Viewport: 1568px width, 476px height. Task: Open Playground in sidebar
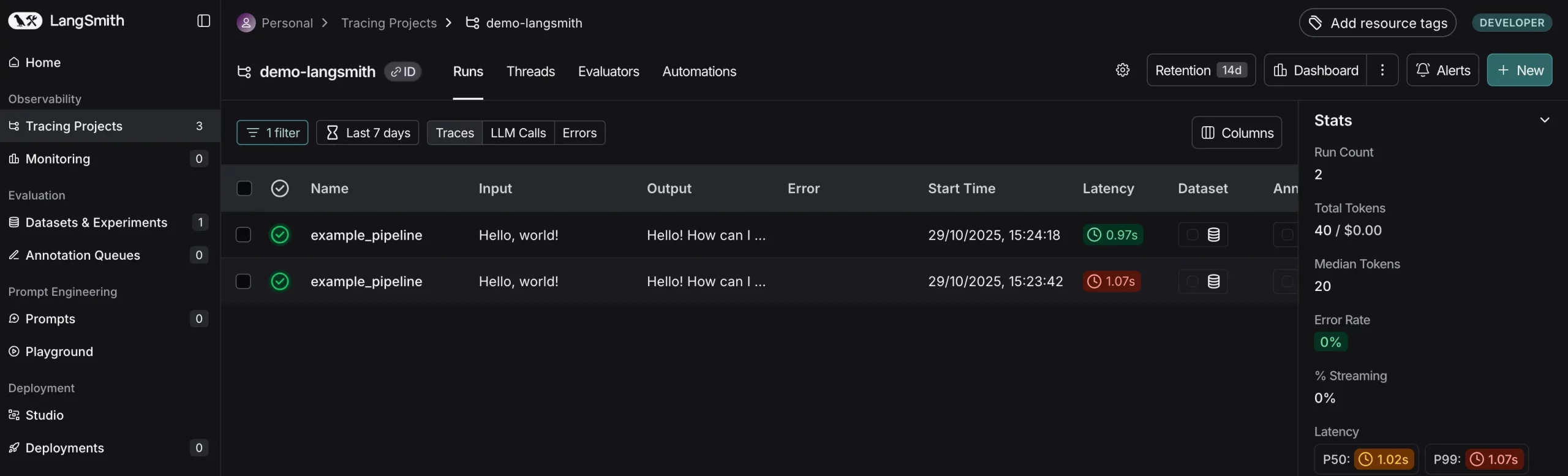(x=110, y=352)
